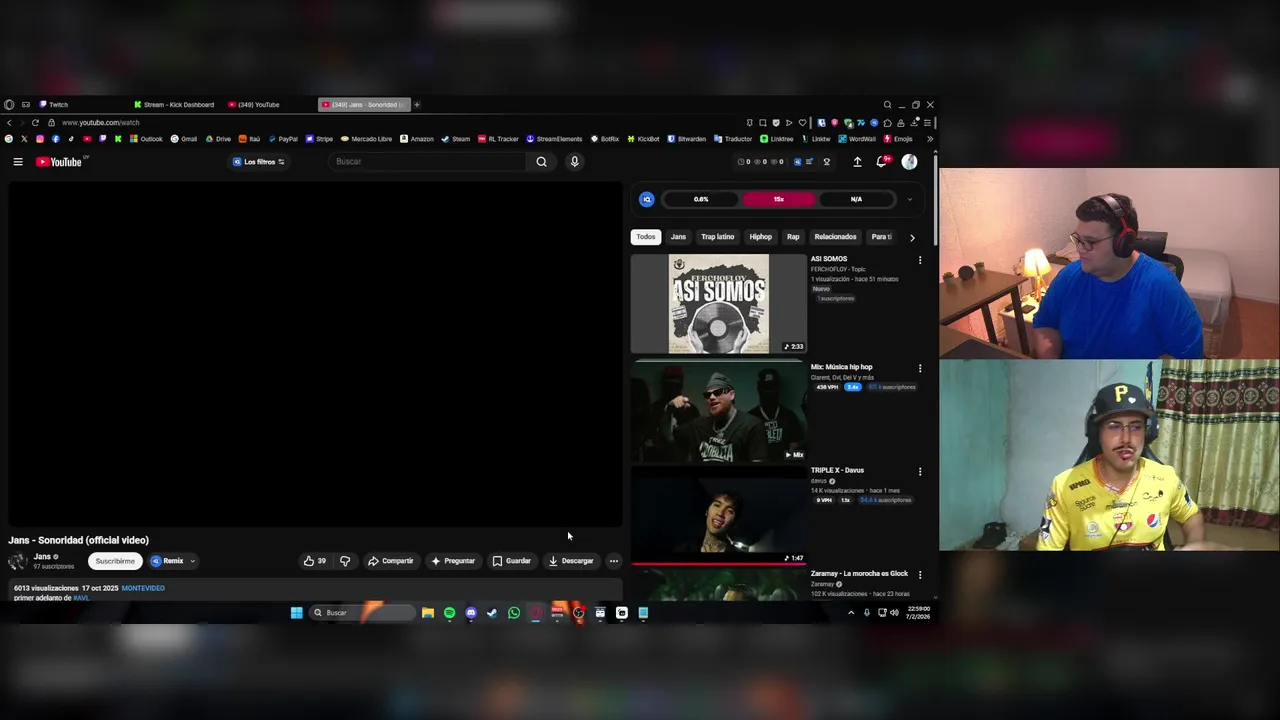Start voice search with microphone icon
The width and height of the screenshot is (1280, 720).
pos(574,162)
